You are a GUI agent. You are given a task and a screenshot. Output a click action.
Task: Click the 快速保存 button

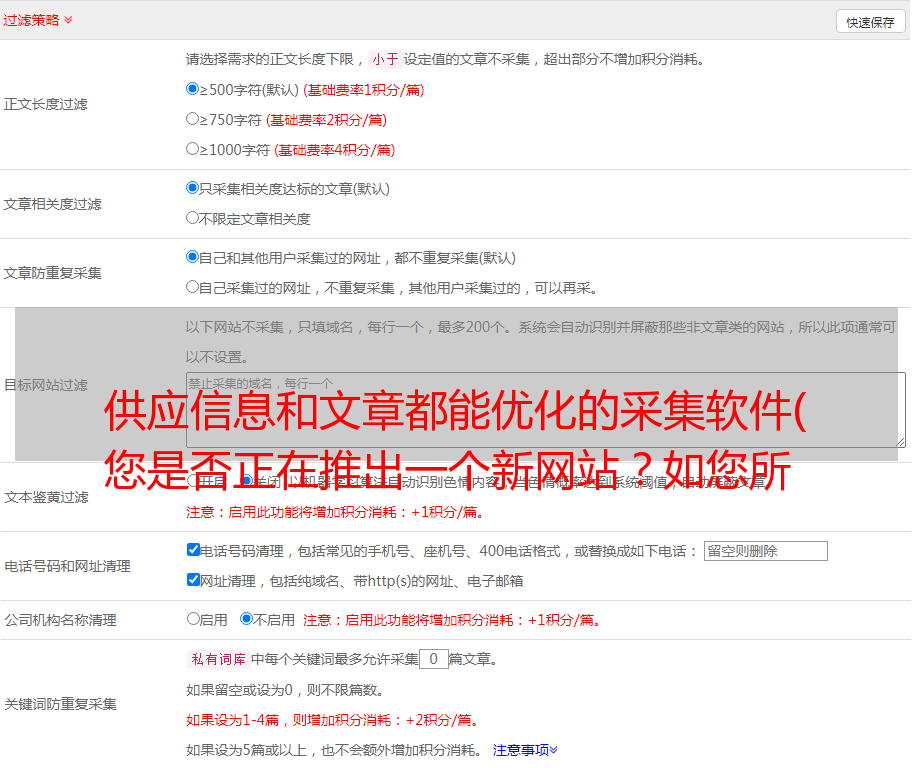[x=870, y=22]
